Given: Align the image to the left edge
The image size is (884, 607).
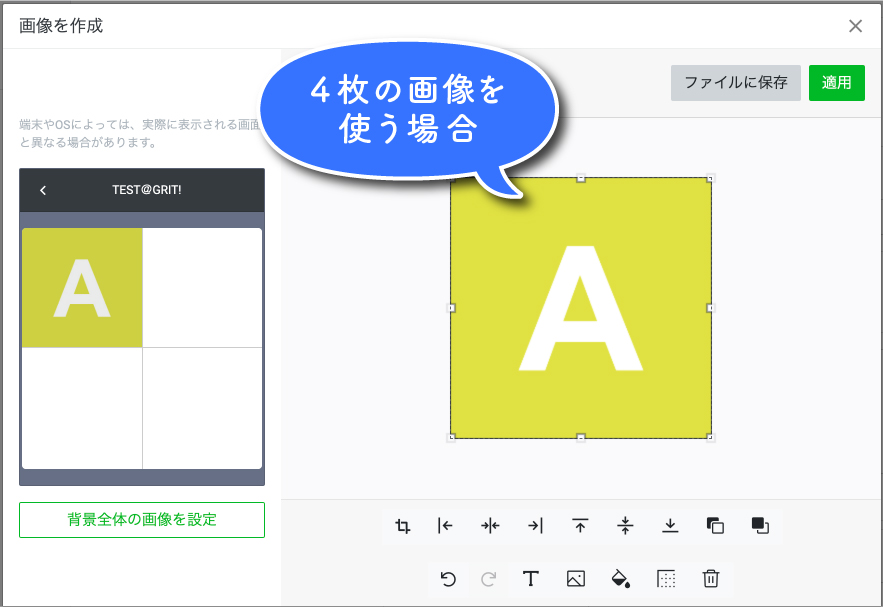Looking at the screenshot, I should (446, 526).
